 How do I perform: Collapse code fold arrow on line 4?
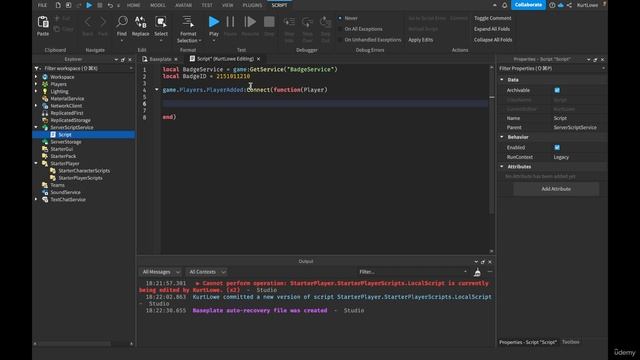click(x=156, y=90)
